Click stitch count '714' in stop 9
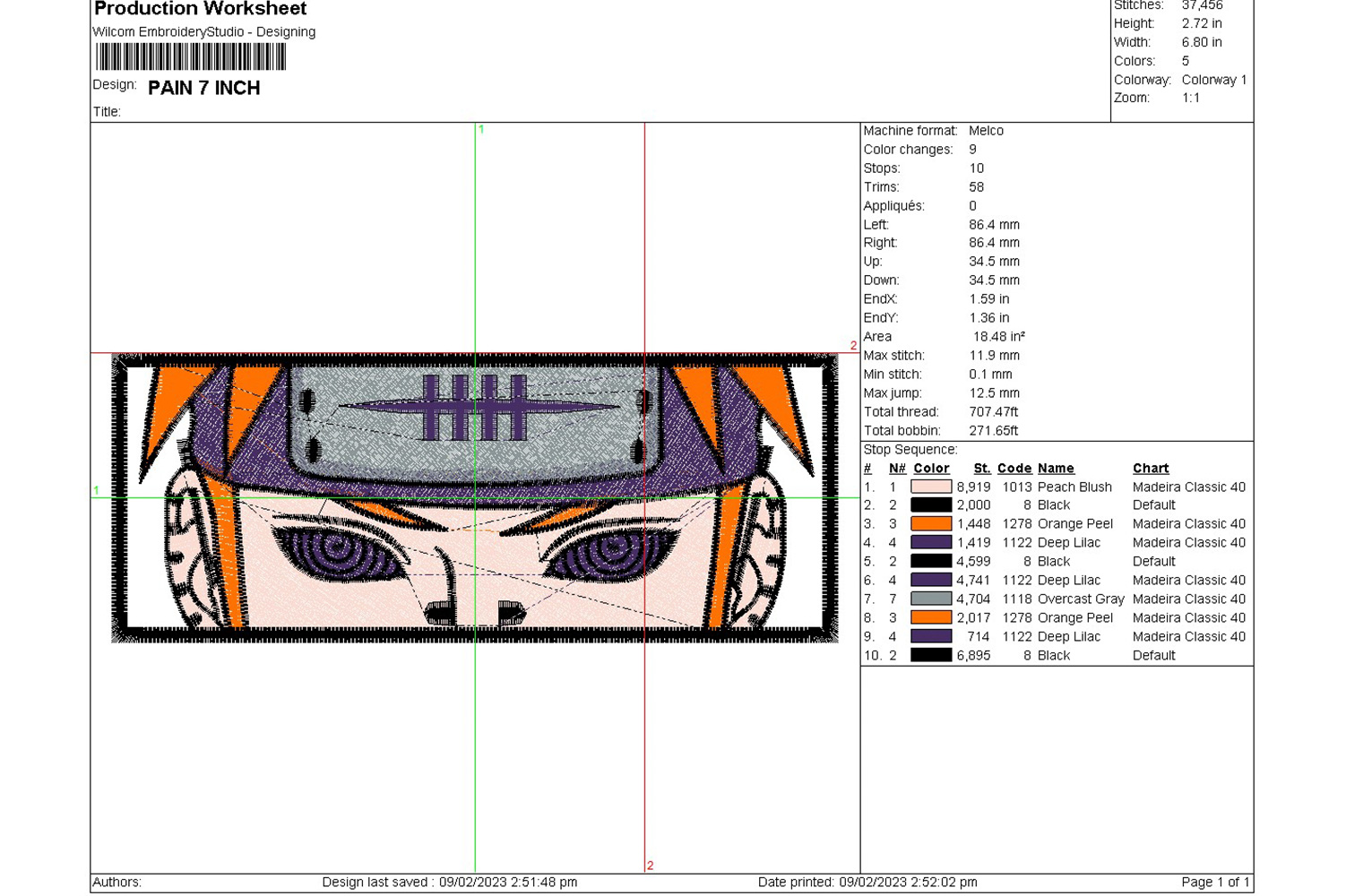This screenshot has width=1346, height=896. pos(979,637)
